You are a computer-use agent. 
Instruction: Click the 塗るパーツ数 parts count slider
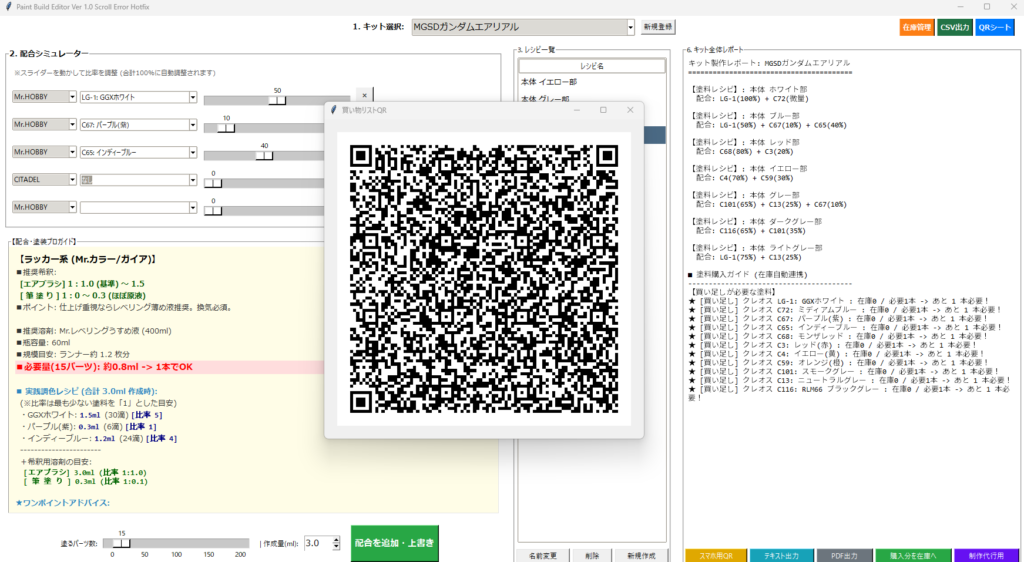tap(122, 543)
